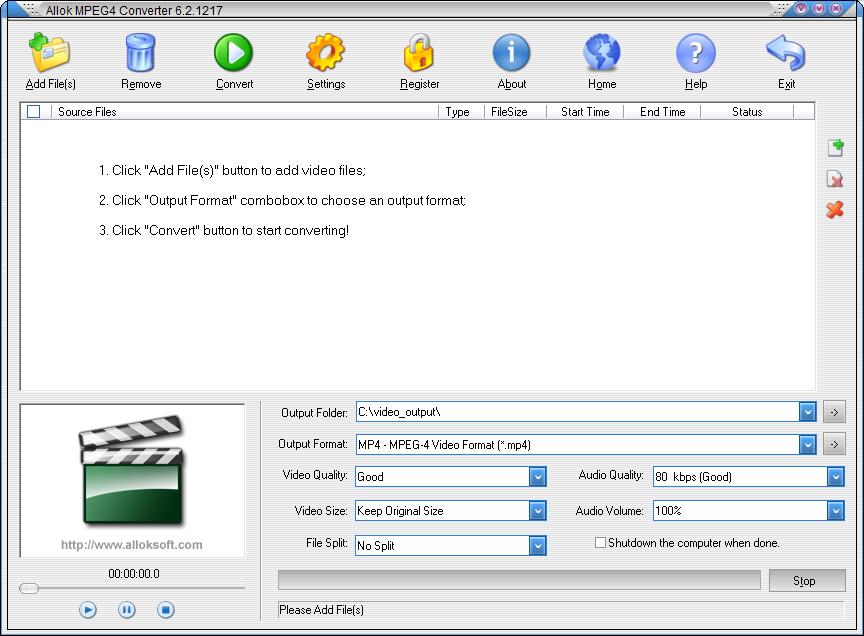Click the red X clear-list icon

835,210
